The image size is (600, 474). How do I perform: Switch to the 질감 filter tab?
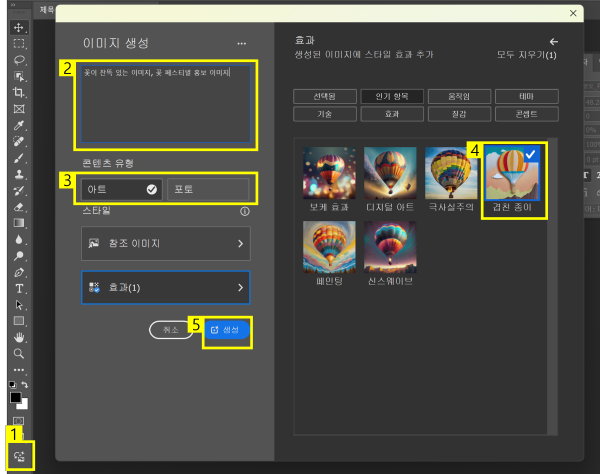[x=459, y=114]
